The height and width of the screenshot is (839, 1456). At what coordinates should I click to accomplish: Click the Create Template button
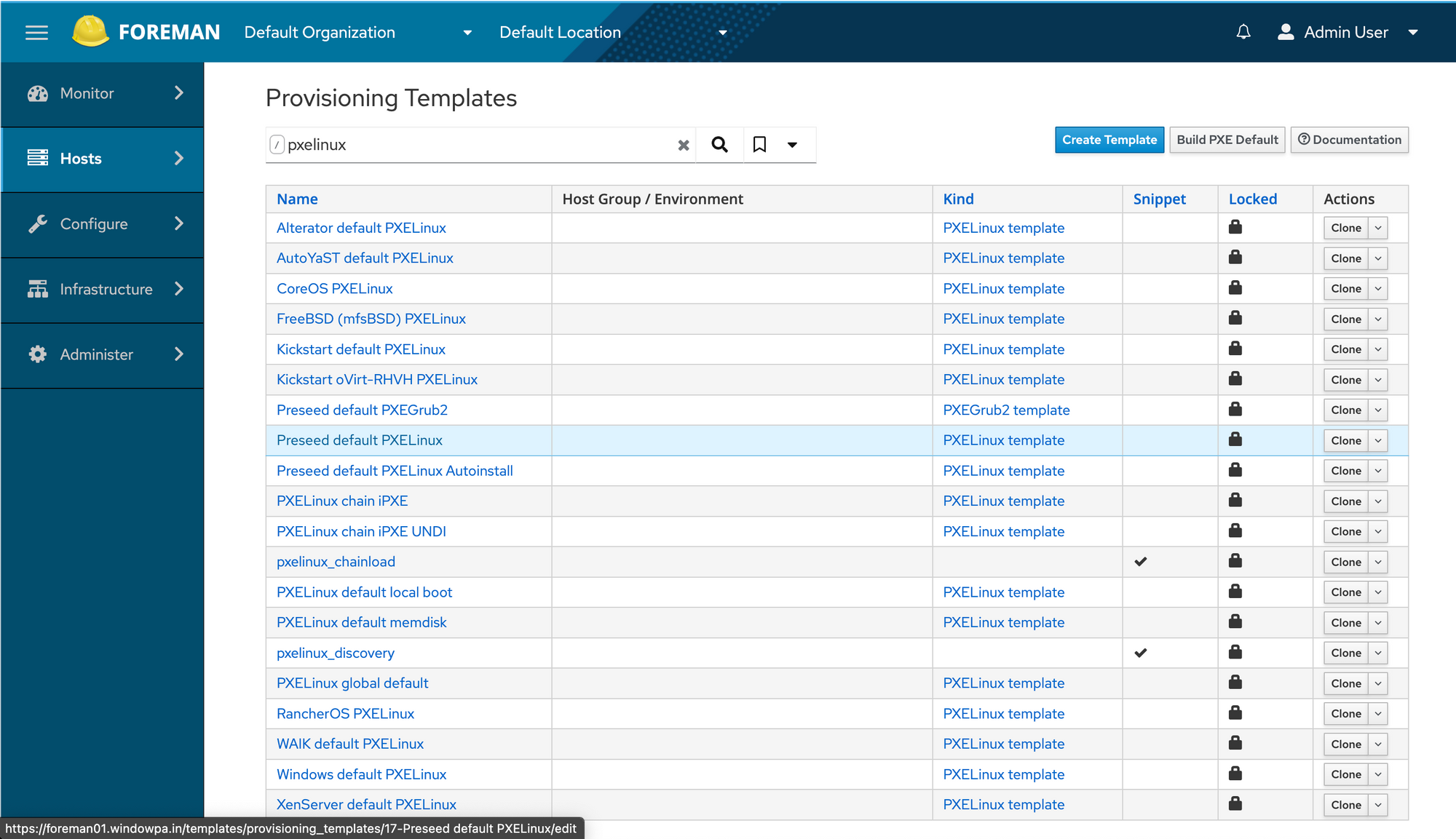1109,140
